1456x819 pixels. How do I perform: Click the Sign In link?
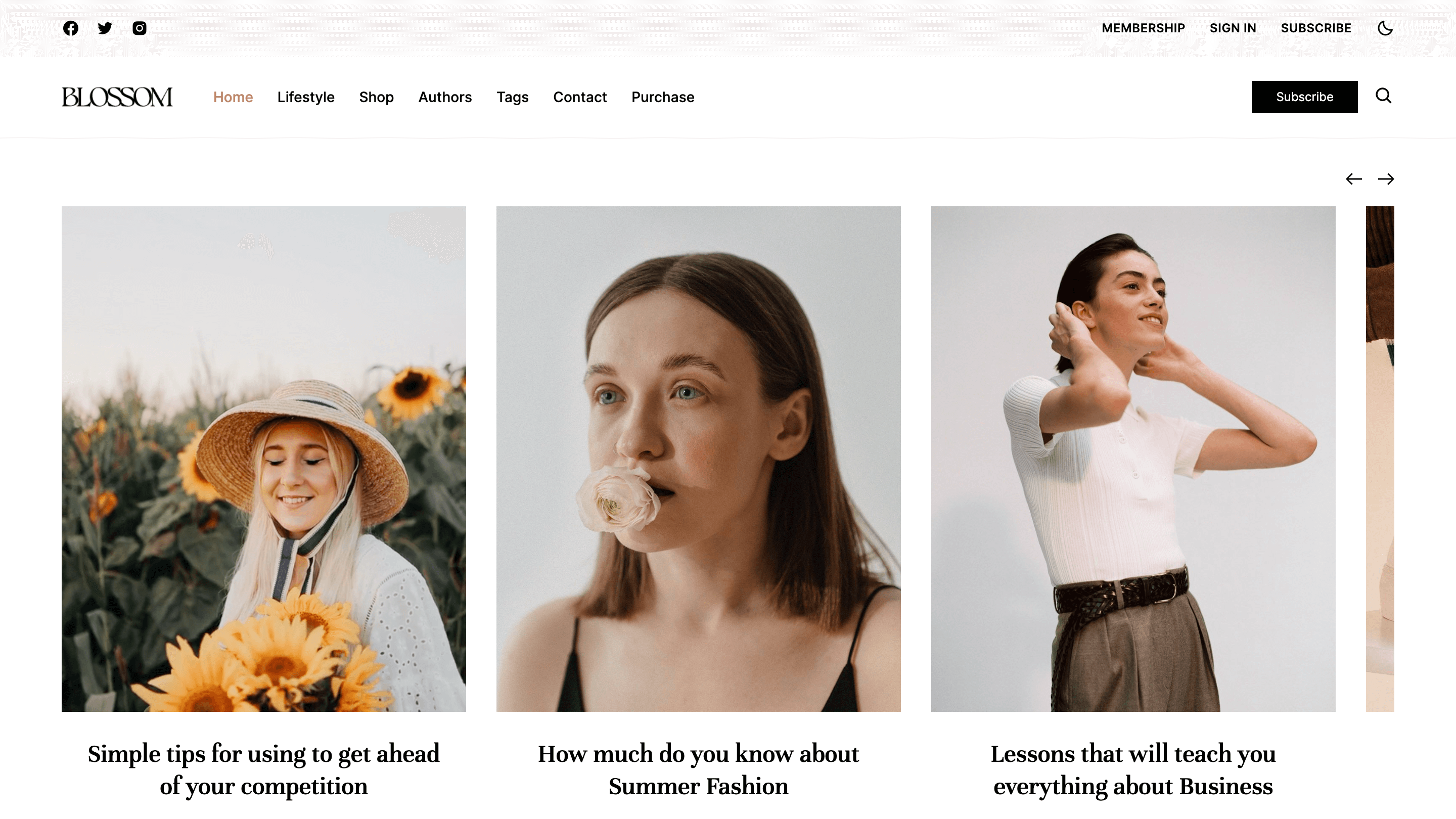coord(1233,28)
